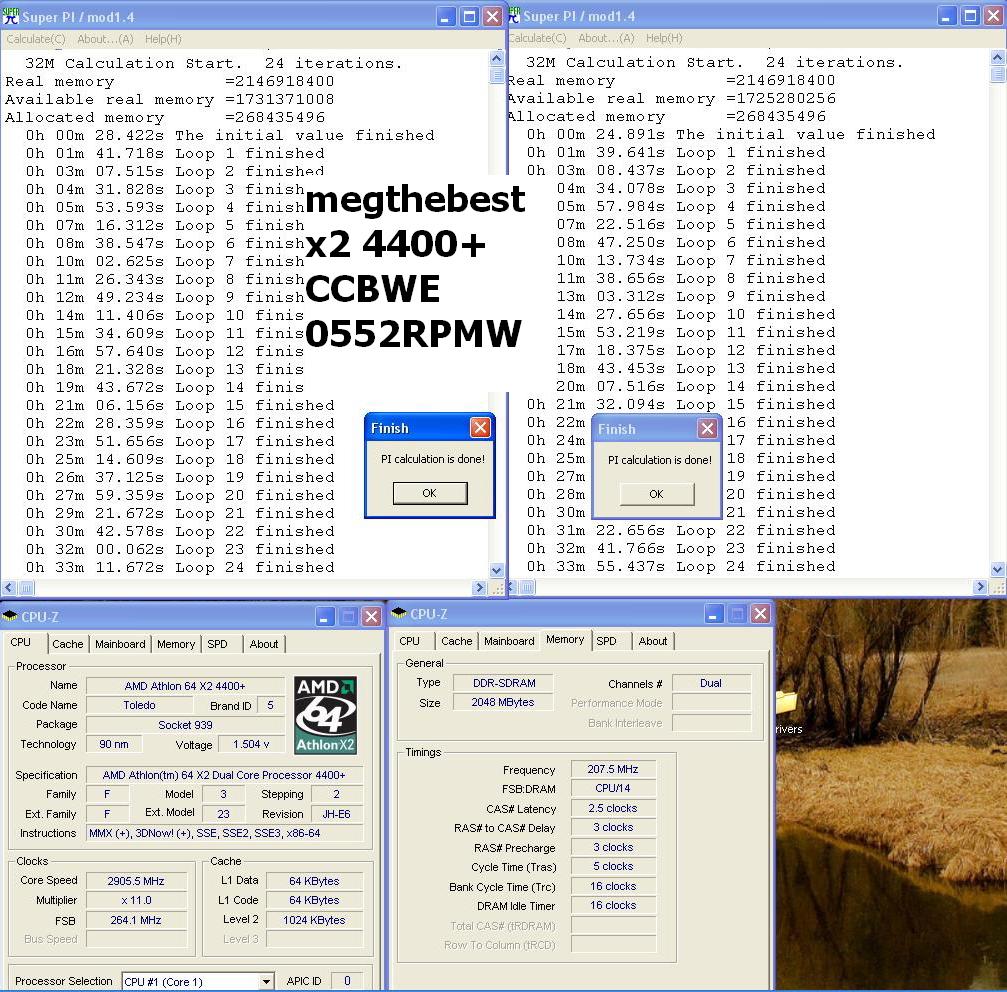The width and height of the screenshot is (1007, 992).
Task: Click the Code Name Toledo field
Action: point(139,705)
